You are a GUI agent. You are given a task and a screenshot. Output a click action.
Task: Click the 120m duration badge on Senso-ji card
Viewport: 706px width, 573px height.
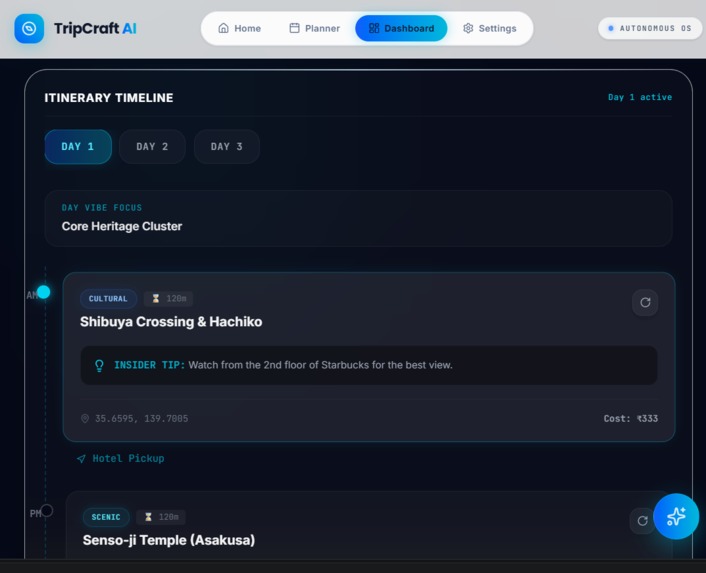[x=161, y=517]
